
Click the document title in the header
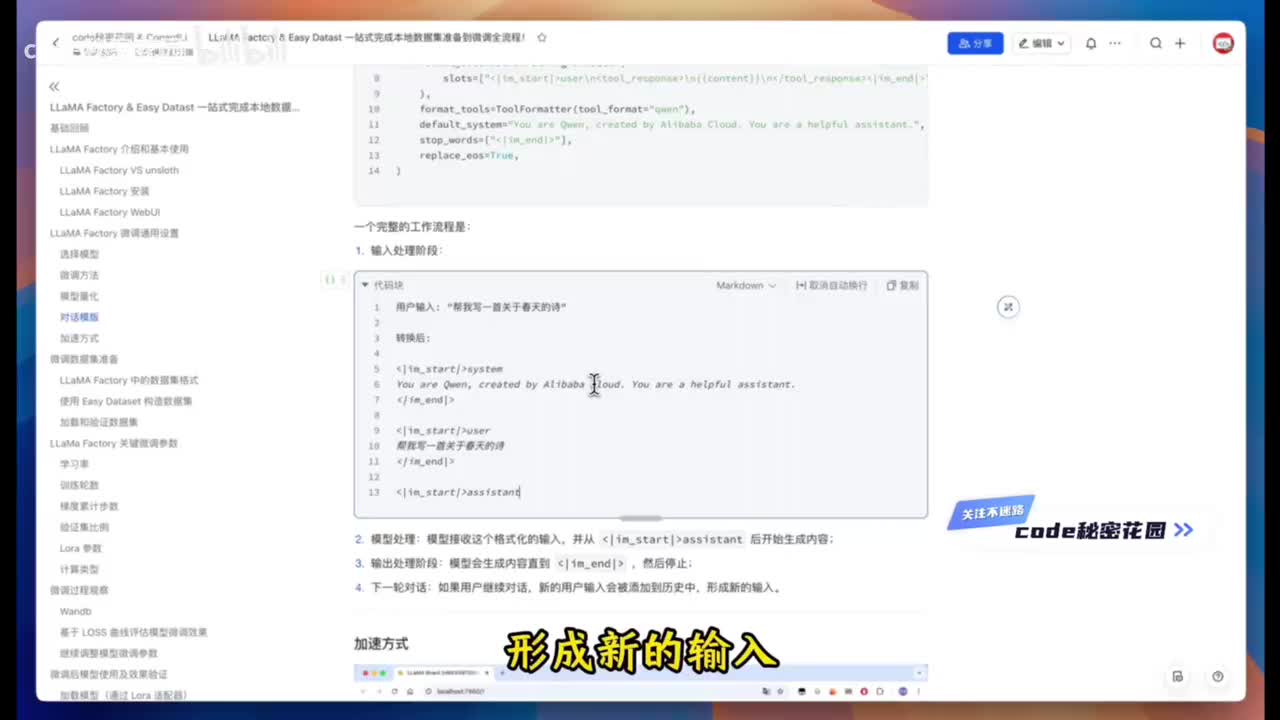coord(366,37)
